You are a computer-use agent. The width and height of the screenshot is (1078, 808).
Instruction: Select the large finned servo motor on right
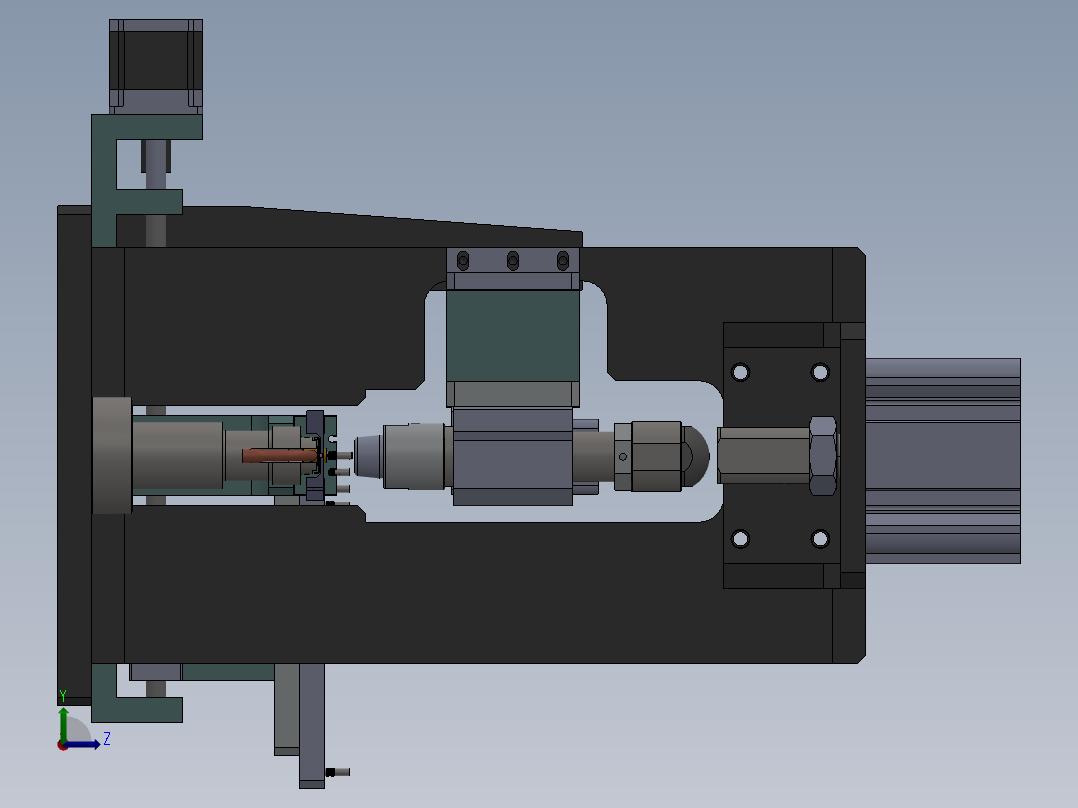tap(943, 461)
